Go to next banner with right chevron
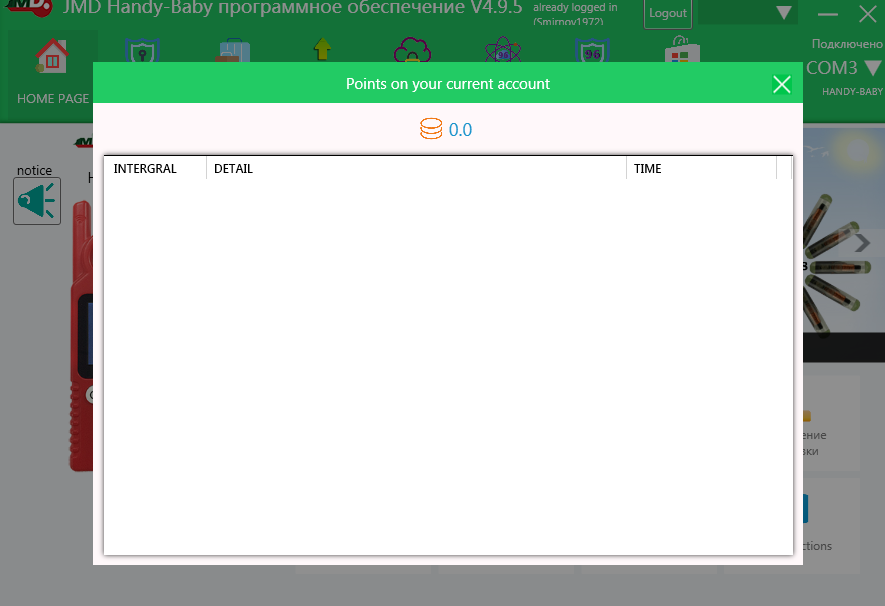The height and width of the screenshot is (606, 885). 862,243
